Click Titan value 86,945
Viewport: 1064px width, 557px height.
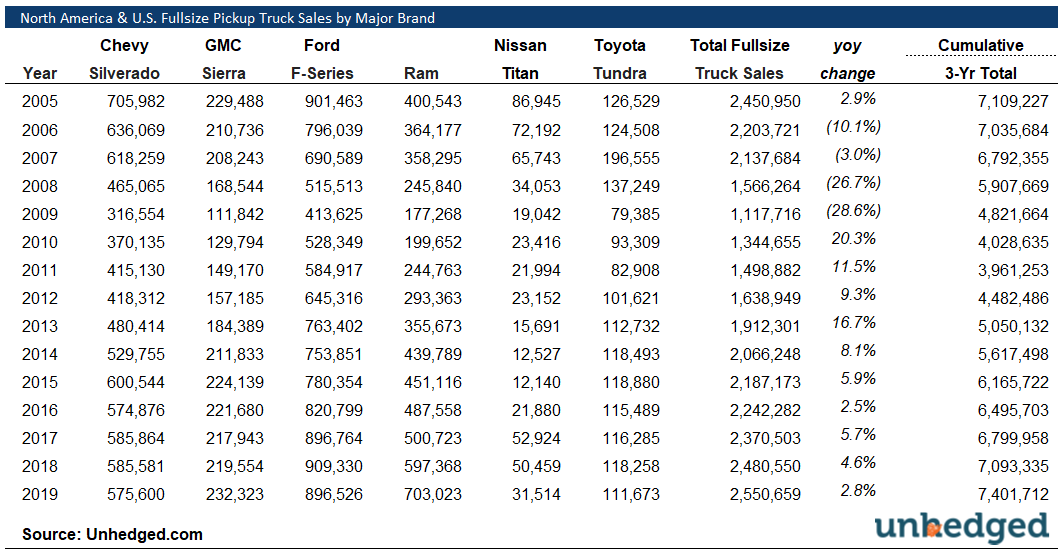[x=536, y=102]
